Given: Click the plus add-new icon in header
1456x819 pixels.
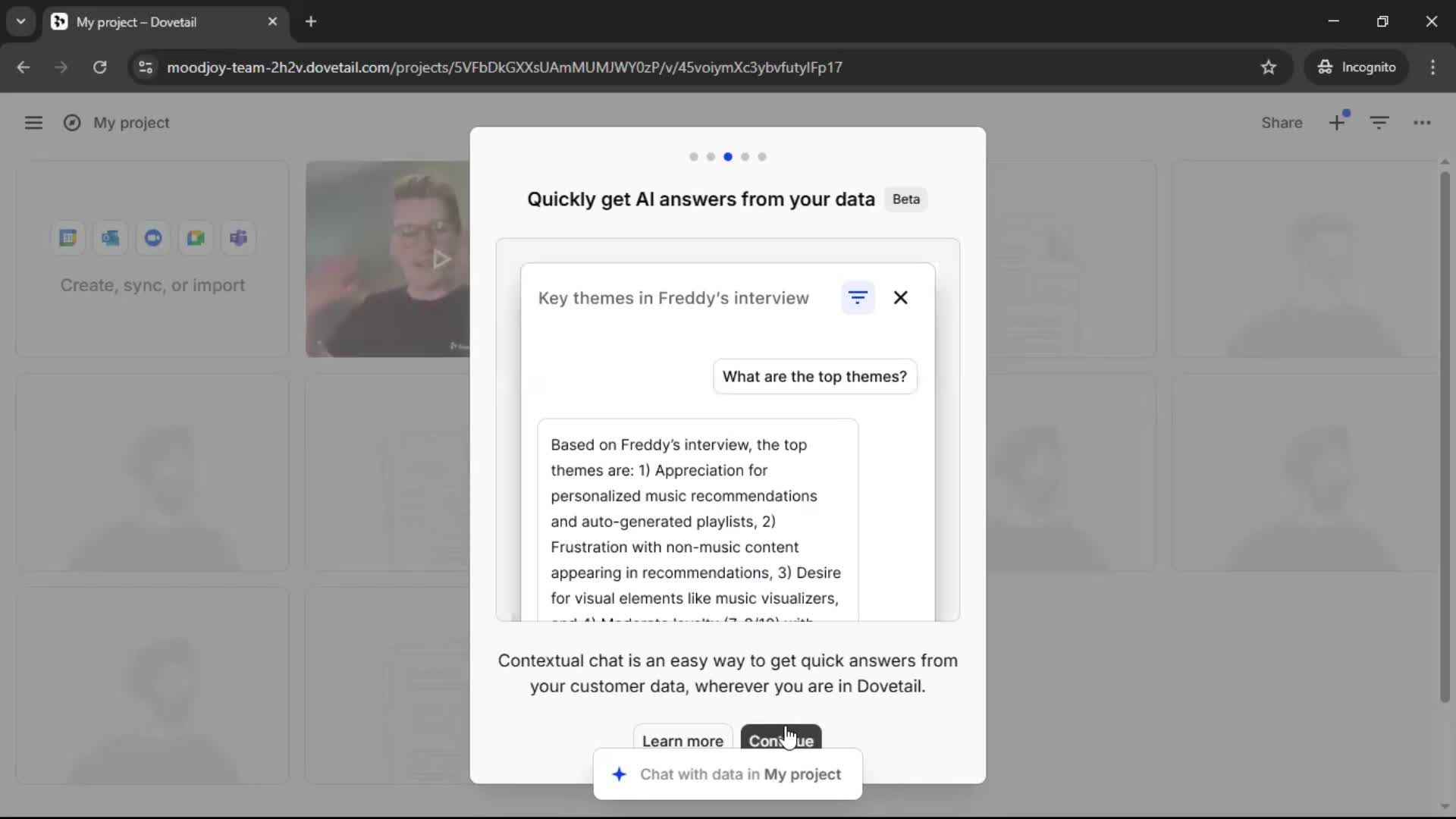Looking at the screenshot, I should [x=1337, y=123].
